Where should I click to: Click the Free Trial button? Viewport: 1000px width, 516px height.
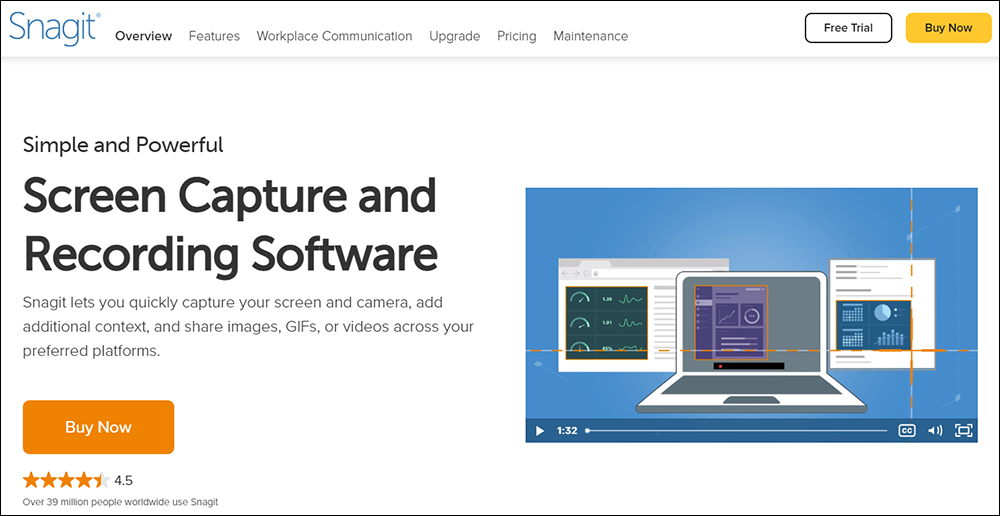pos(848,28)
